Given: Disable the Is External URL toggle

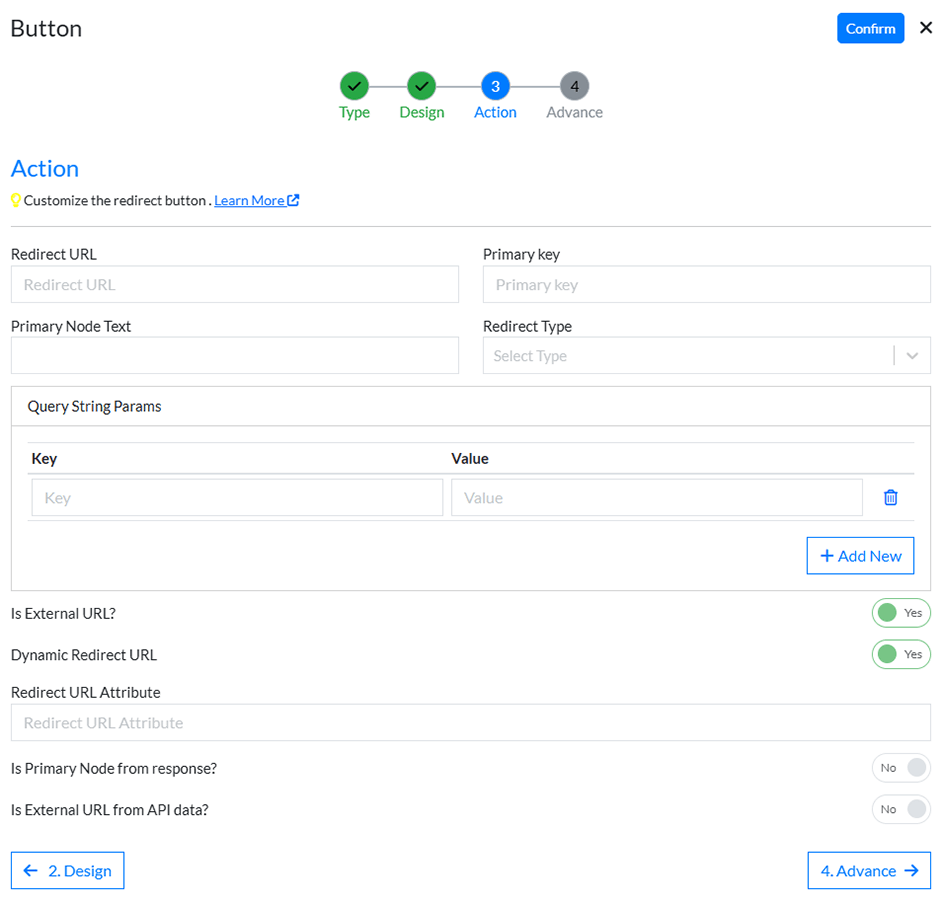Looking at the screenshot, I should tap(901, 613).
